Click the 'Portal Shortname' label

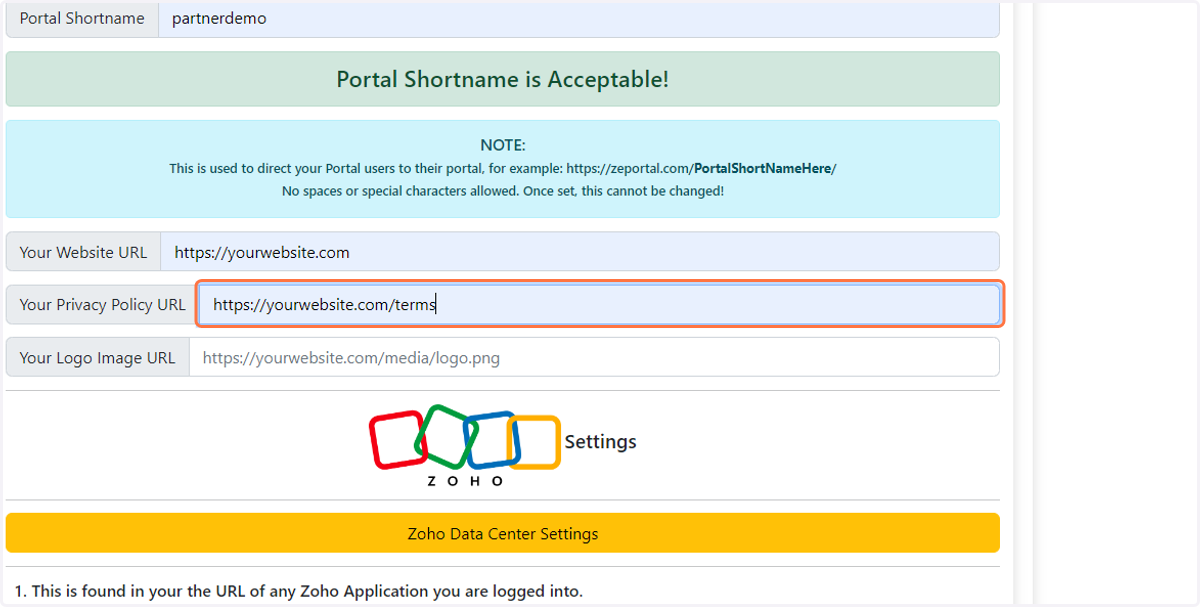click(82, 18)
